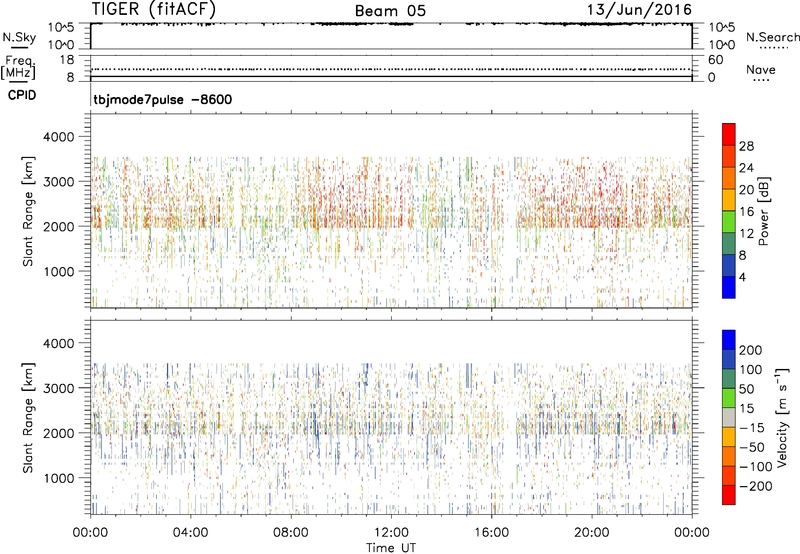Click the '1000' tick on velocity panel
Image resolution: width=800 pixels, height=554 pixels.
(x=59, y=478)
